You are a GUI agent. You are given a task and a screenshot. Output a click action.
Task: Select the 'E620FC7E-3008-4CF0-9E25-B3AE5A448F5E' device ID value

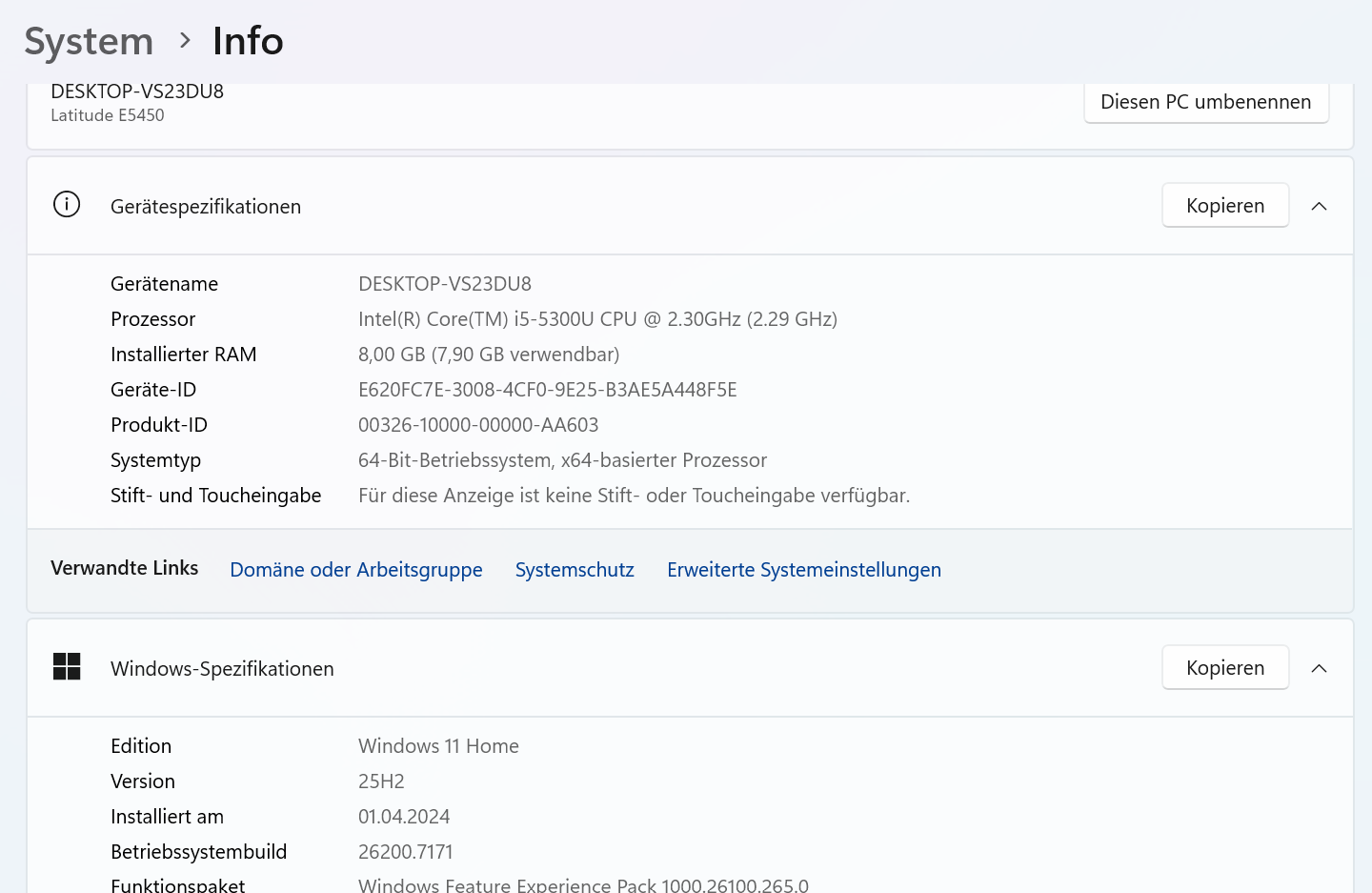tap(548, 390)
